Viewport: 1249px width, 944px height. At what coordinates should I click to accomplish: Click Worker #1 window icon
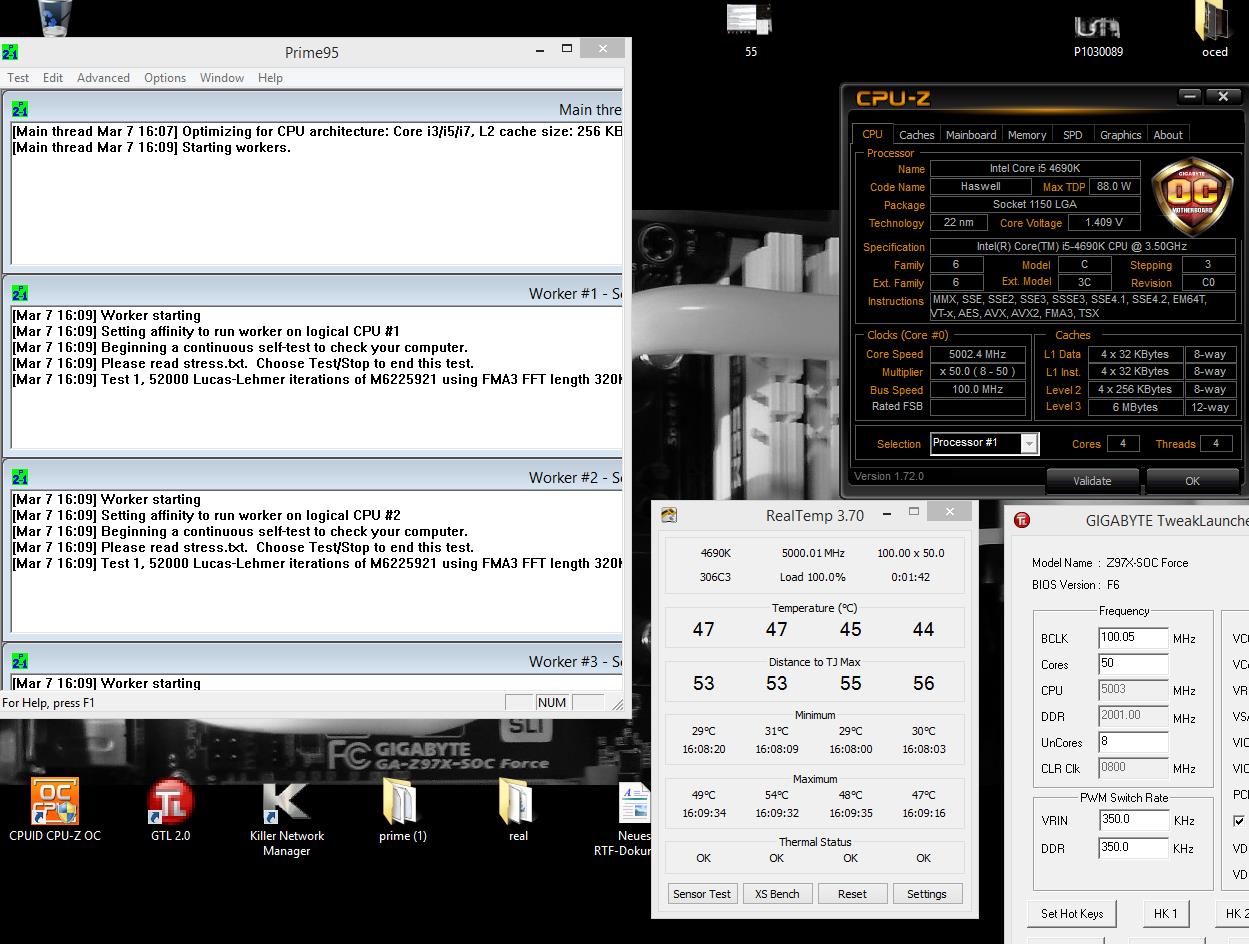click(x=20, y=293)
